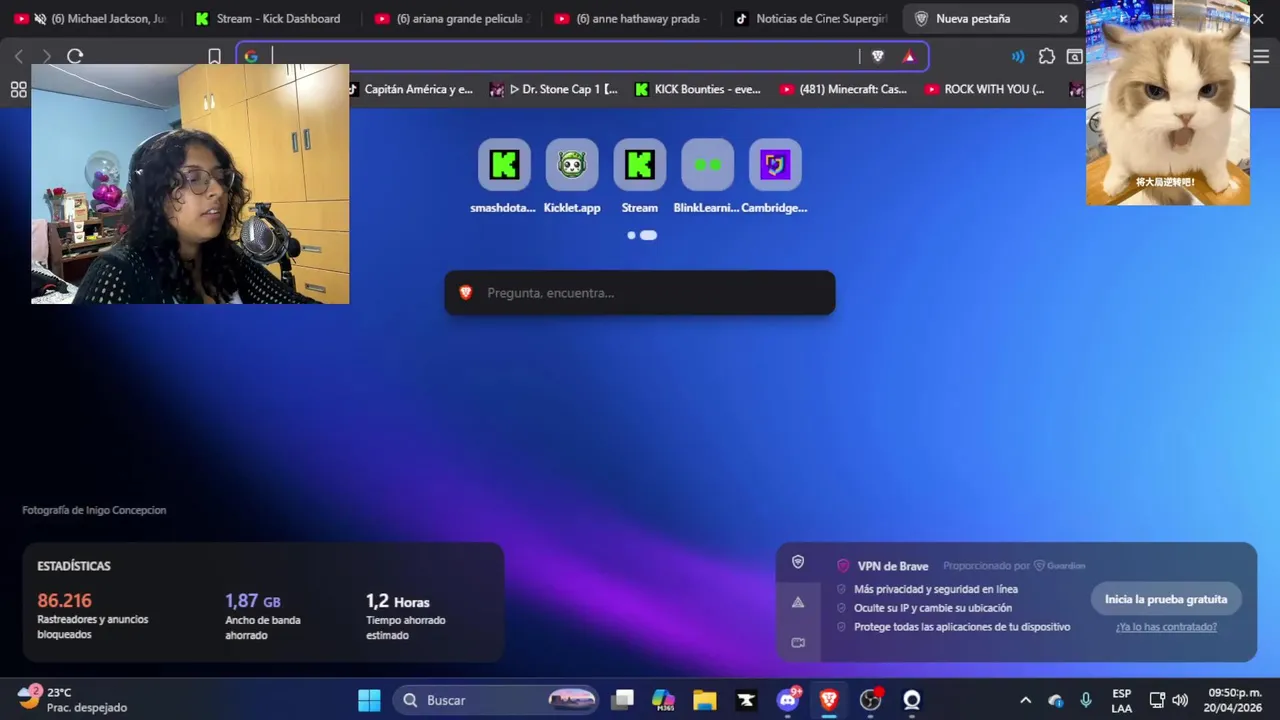Open OBS Studio from the taskbar
The width and height of the screenshot is (1280, 720).
870,700
